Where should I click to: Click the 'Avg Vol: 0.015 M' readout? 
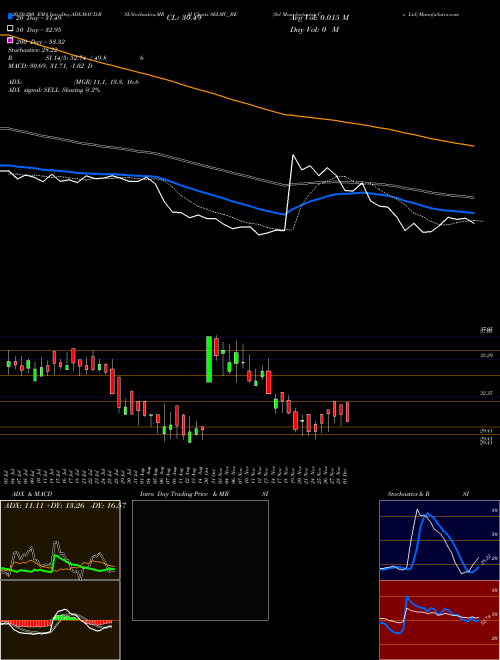(319, 18)
